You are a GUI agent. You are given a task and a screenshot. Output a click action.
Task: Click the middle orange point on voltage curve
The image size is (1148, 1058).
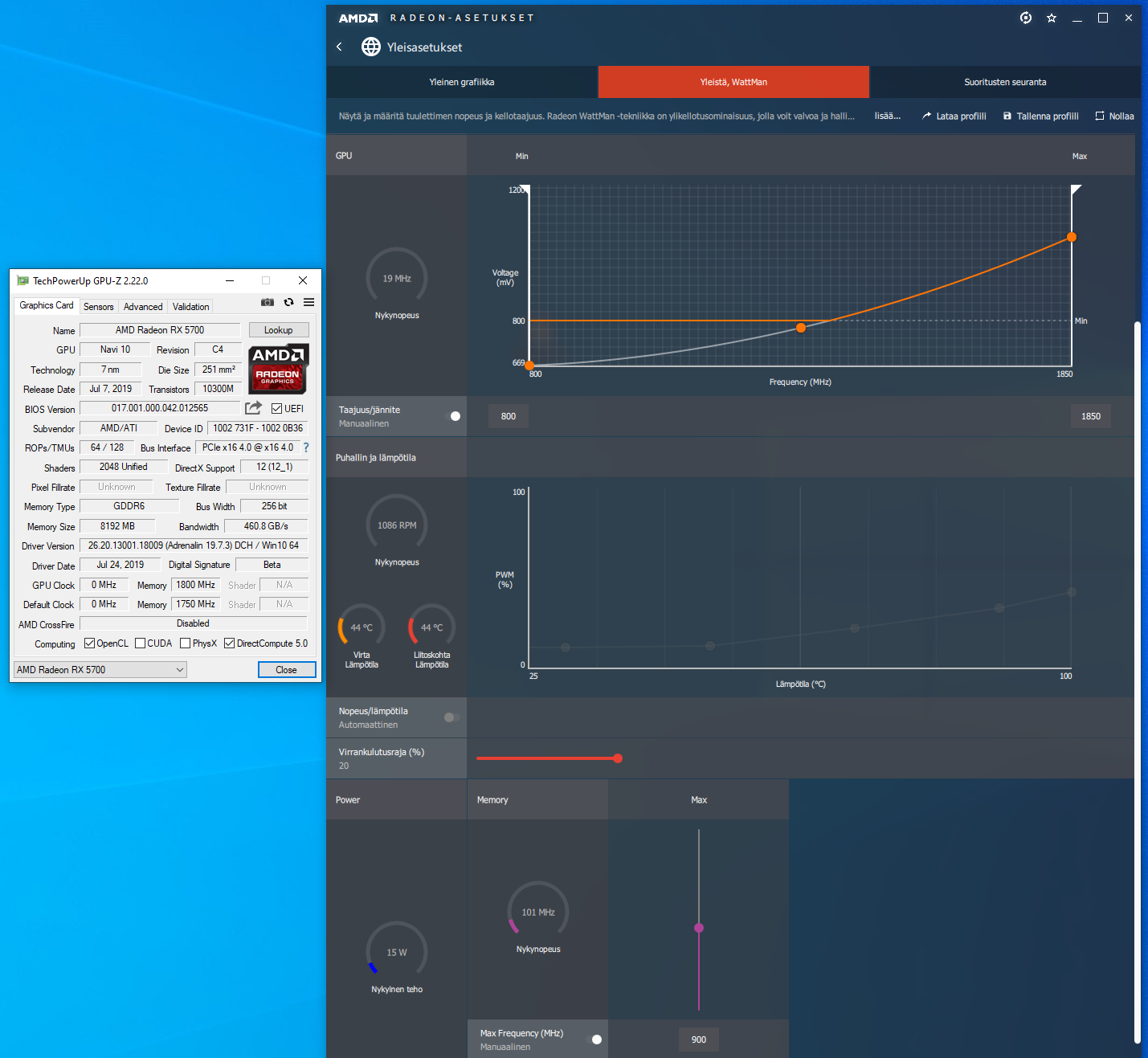point(801,328)
